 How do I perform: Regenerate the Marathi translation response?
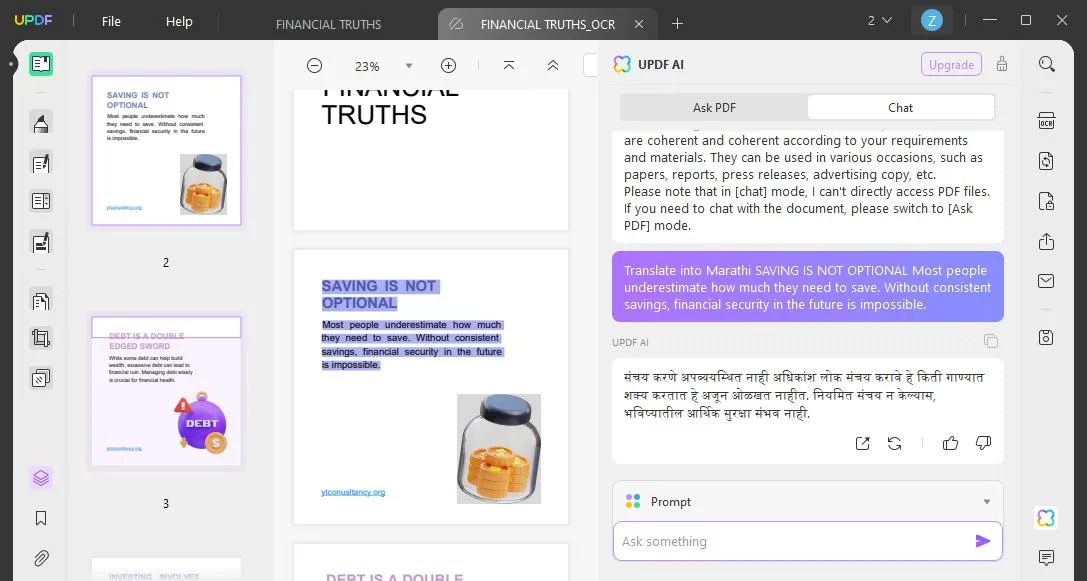coord(894,443)
